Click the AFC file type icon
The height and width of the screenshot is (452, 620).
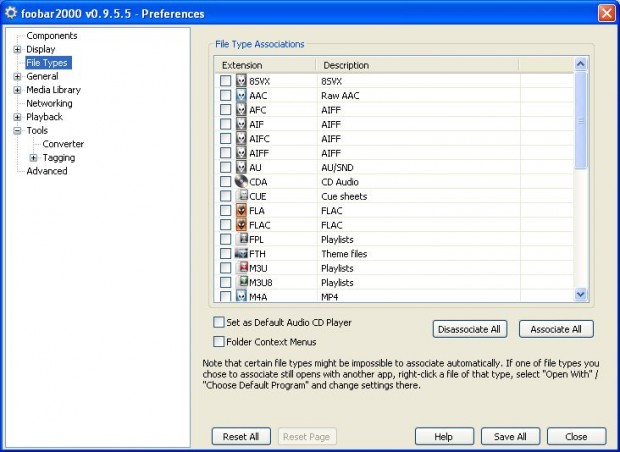click(241, 110)
